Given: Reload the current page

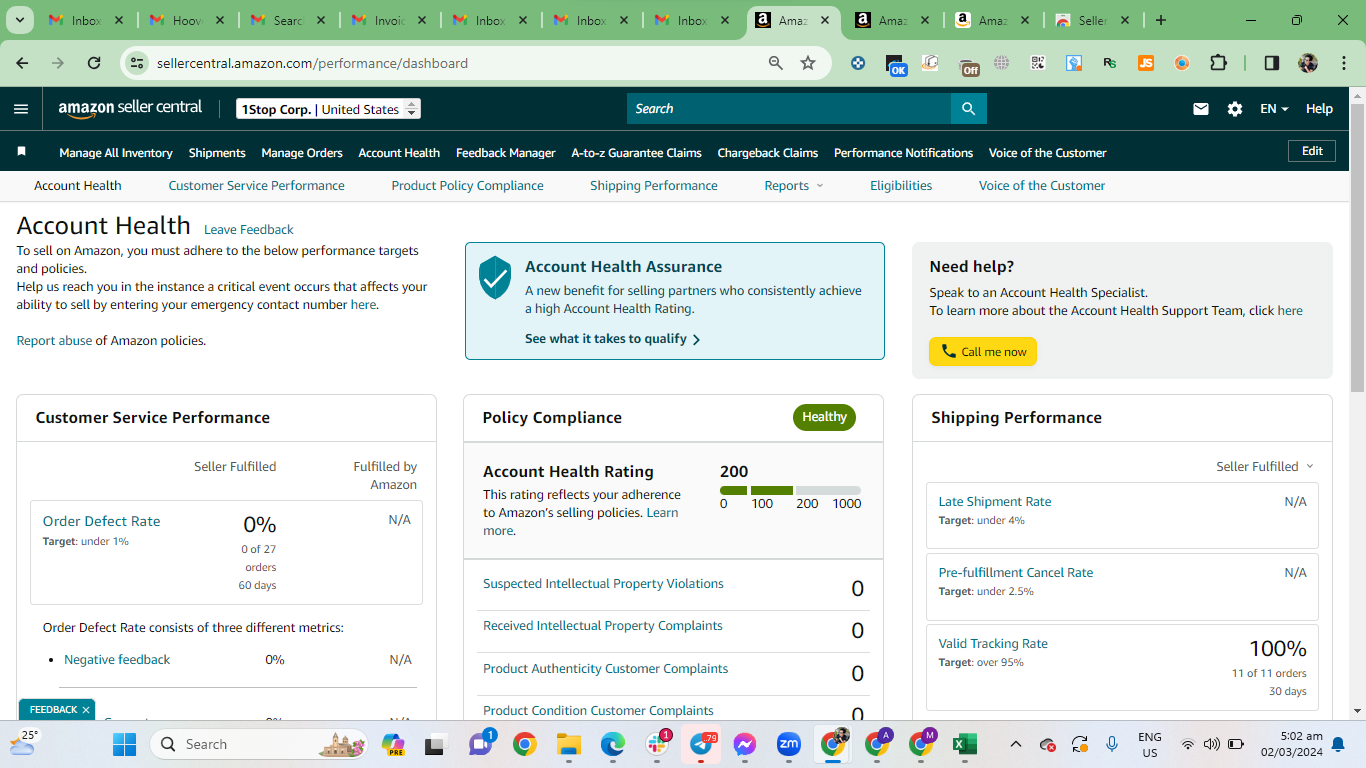Looking at the screenshot, I should tap(94, 63).
